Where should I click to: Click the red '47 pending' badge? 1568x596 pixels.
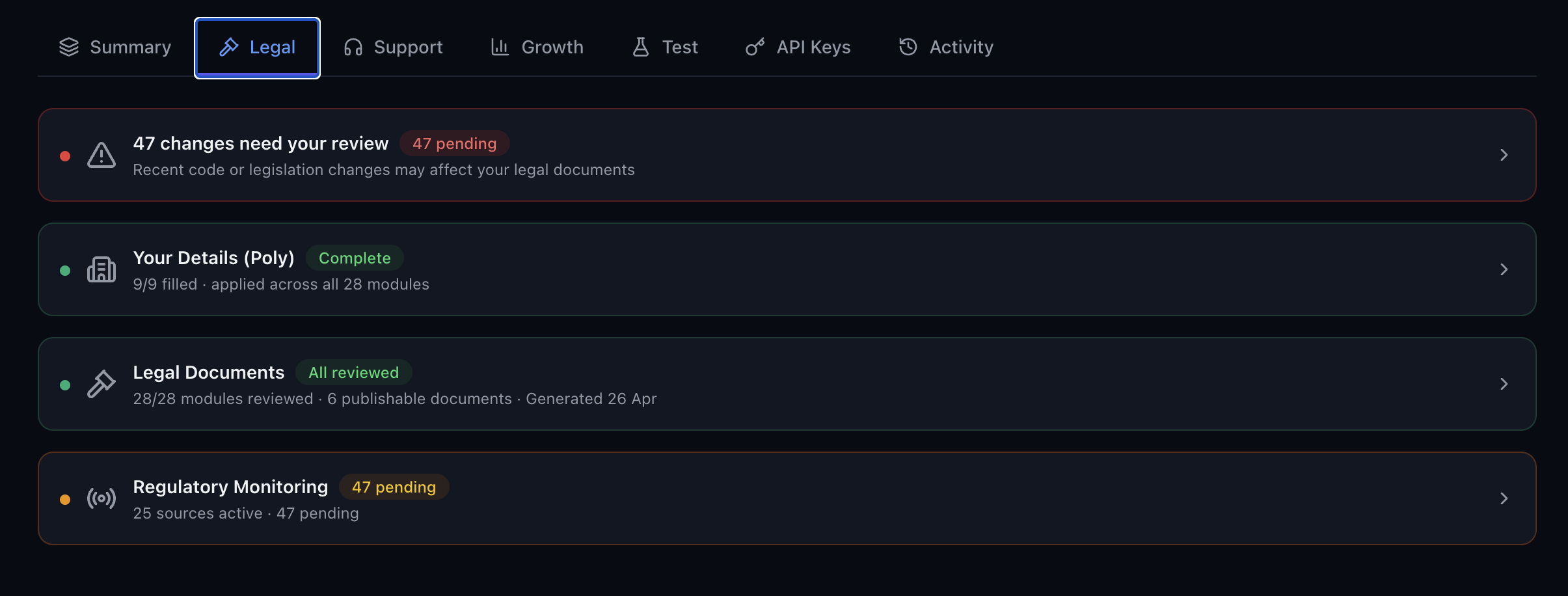pyautogui.click(x=455, y=143)
